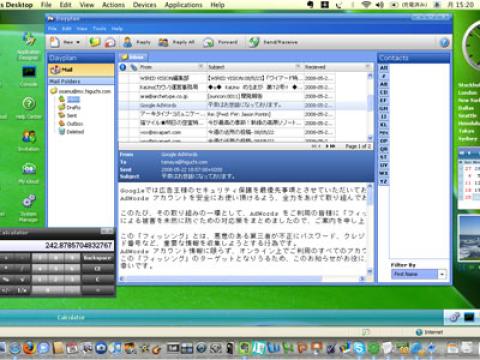The height and width of the screenshot is (360, 480).
Task: Click the Reply person icon in the toolbar
Action: pos(127,42)
